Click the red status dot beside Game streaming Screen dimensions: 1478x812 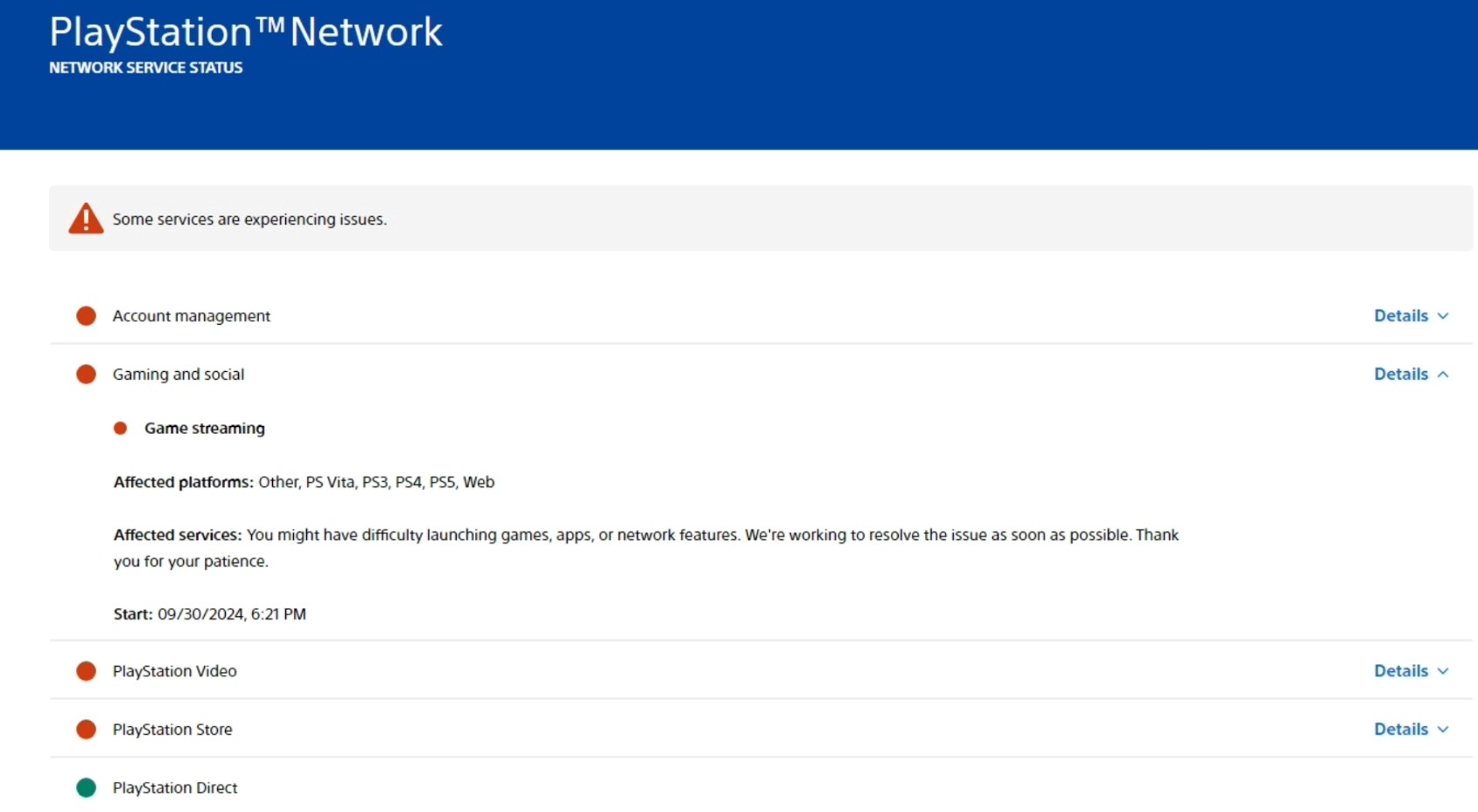coord(121,428)
